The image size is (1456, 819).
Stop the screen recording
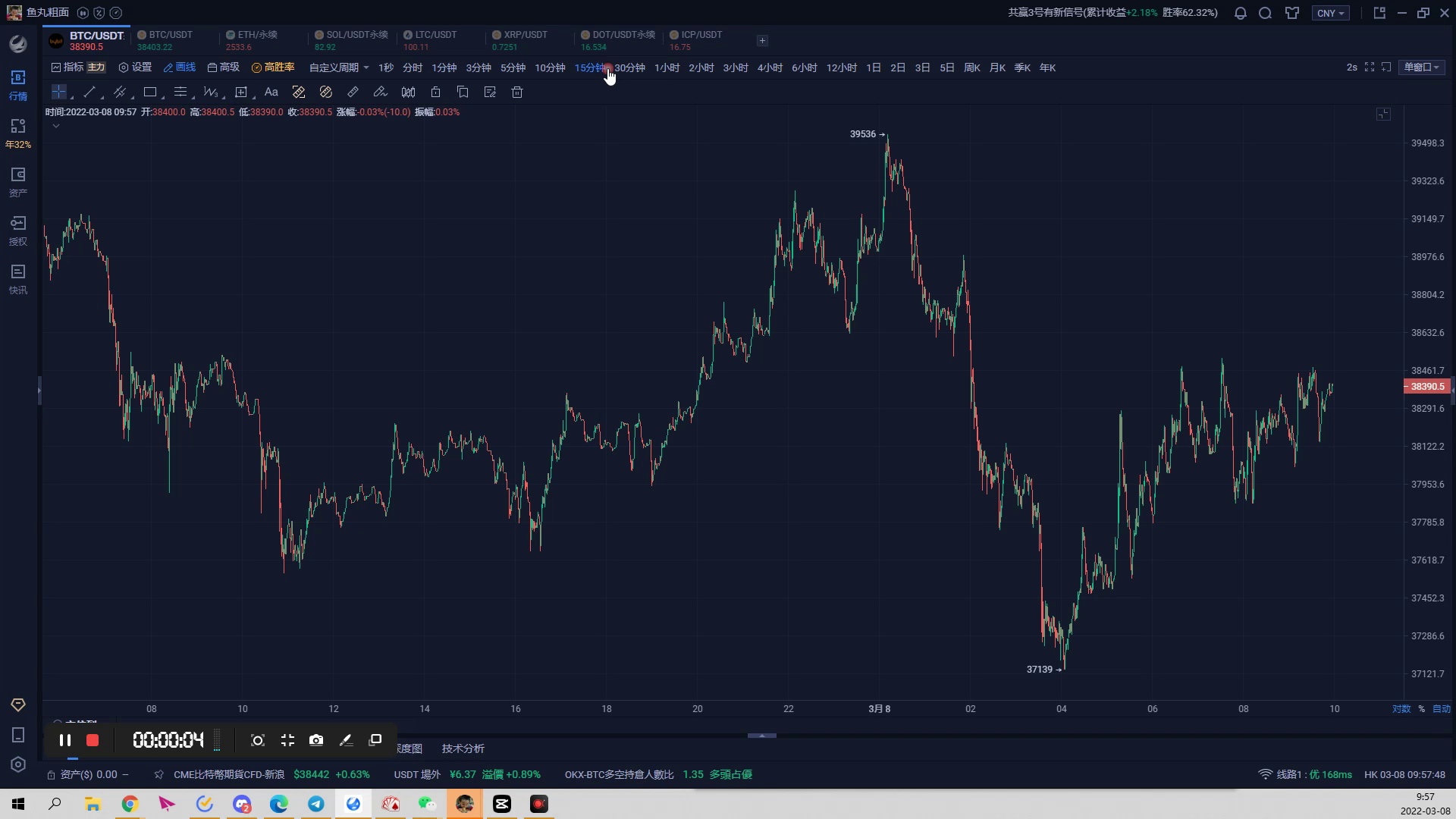click(93, 740)
